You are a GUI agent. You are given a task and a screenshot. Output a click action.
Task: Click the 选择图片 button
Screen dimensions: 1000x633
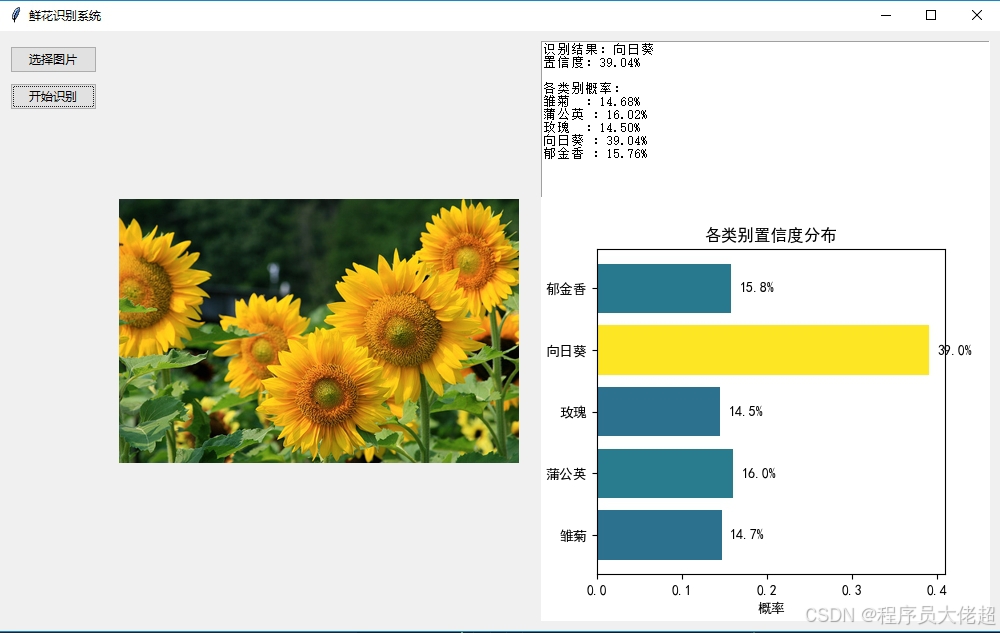(54, 59)
